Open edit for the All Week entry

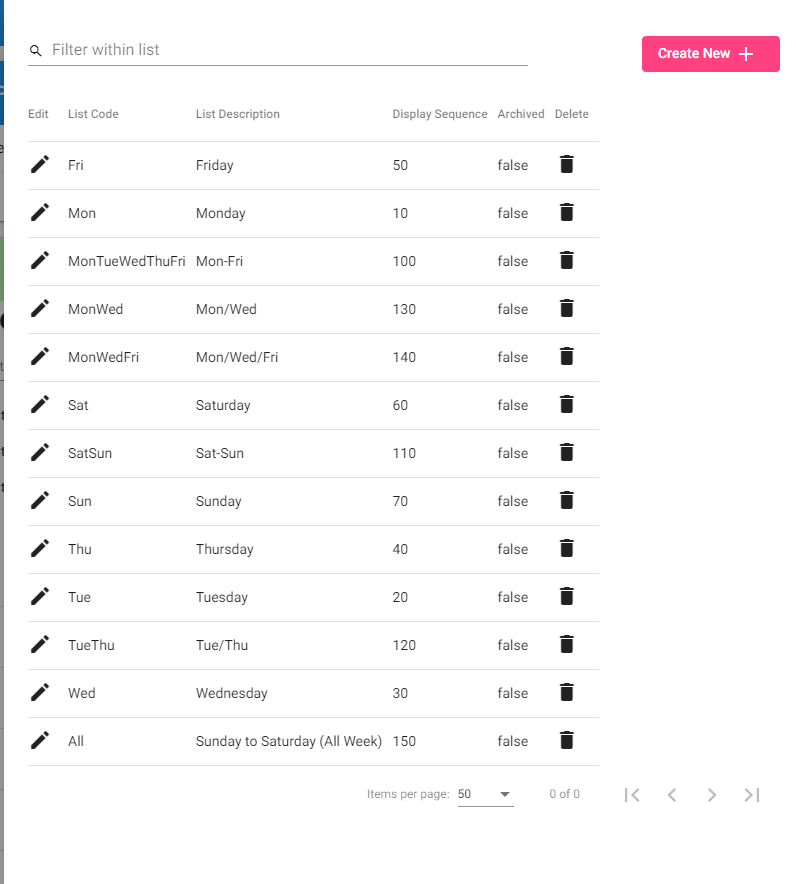[39, 740]
